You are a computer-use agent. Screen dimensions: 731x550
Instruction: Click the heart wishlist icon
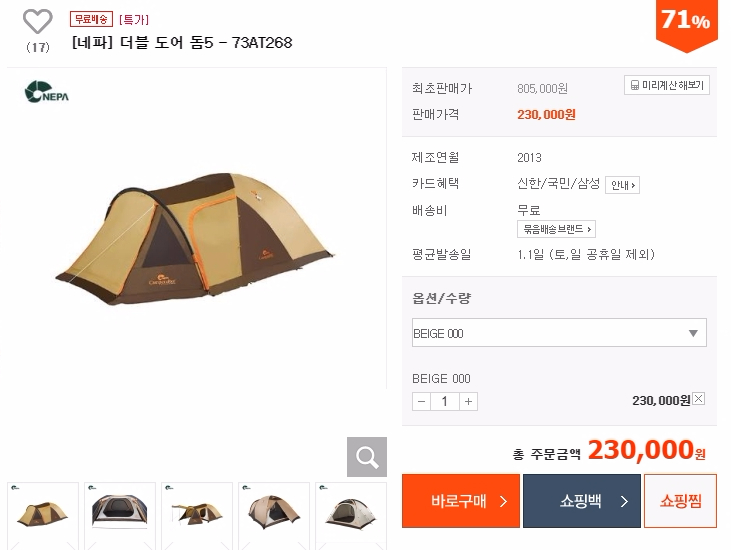pos(37,21)
